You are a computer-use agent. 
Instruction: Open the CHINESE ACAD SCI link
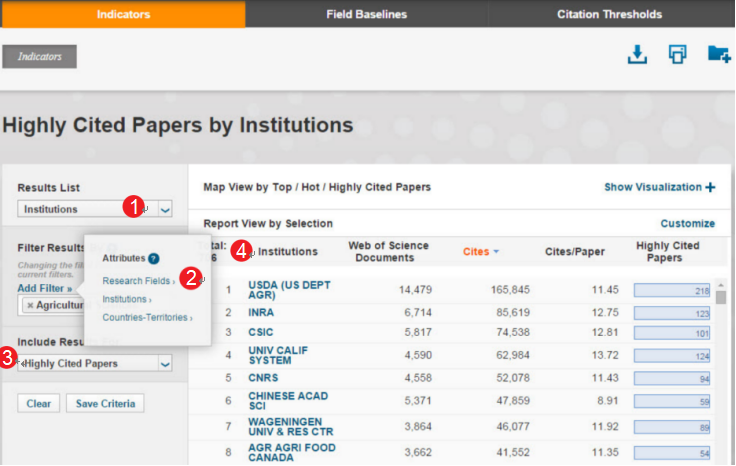[288, 401]
